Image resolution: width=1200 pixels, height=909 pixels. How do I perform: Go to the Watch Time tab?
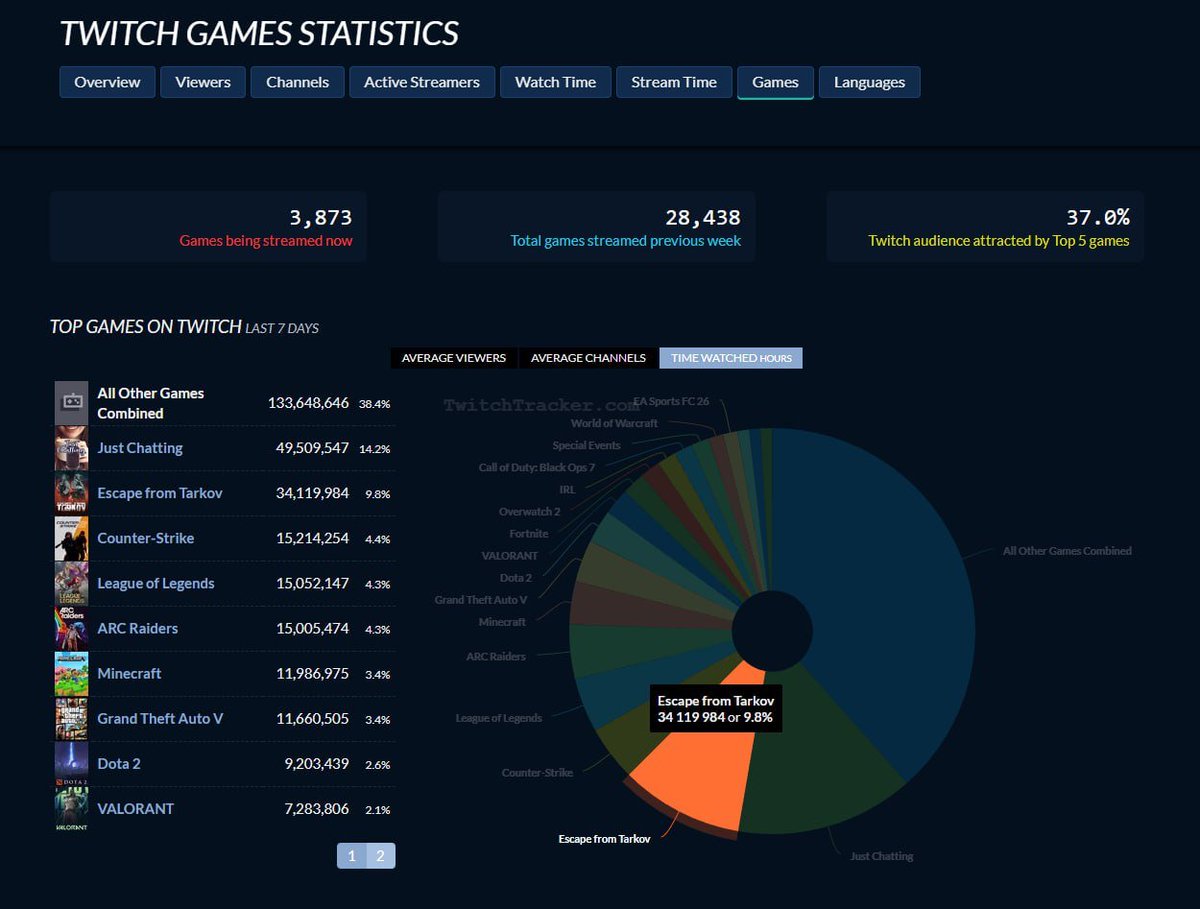[555, 82]
